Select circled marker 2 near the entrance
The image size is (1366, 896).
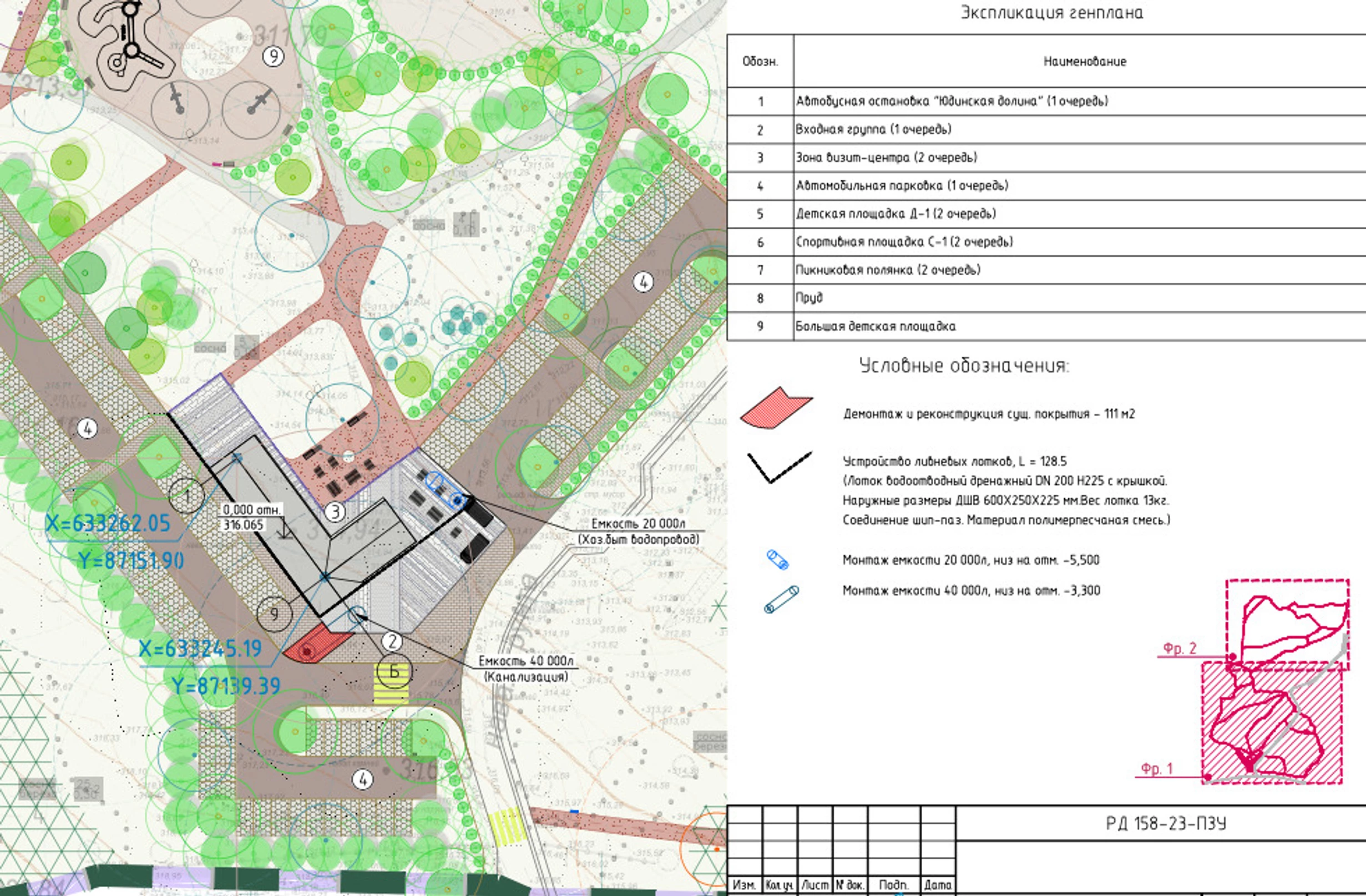(x=392, y=642)
